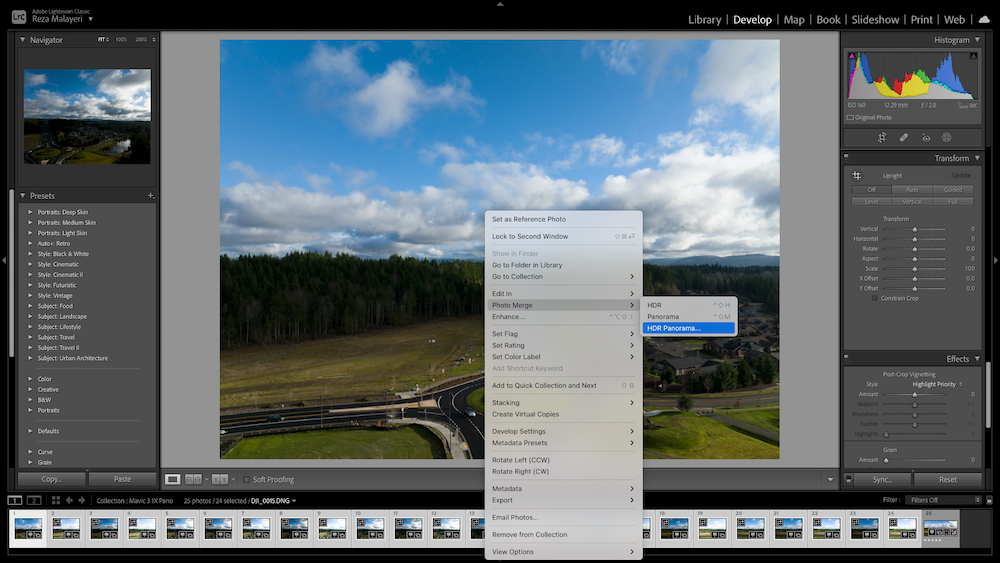Switch to Before/After Y|Y view icon
Screen dimensions: 1000x563
pos(219,479)
